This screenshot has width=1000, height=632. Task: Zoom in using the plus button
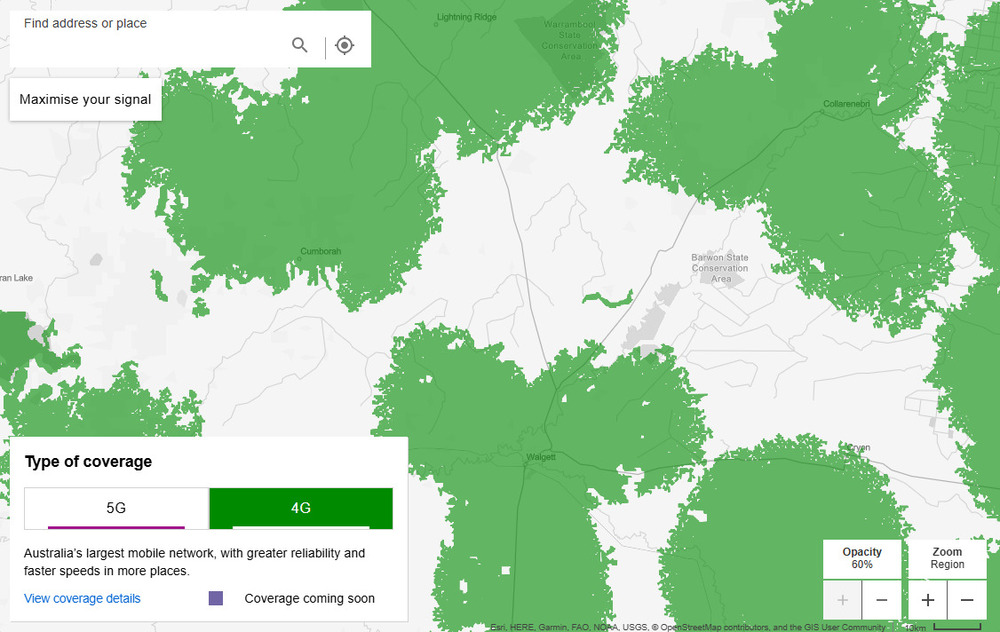(928, 600)
